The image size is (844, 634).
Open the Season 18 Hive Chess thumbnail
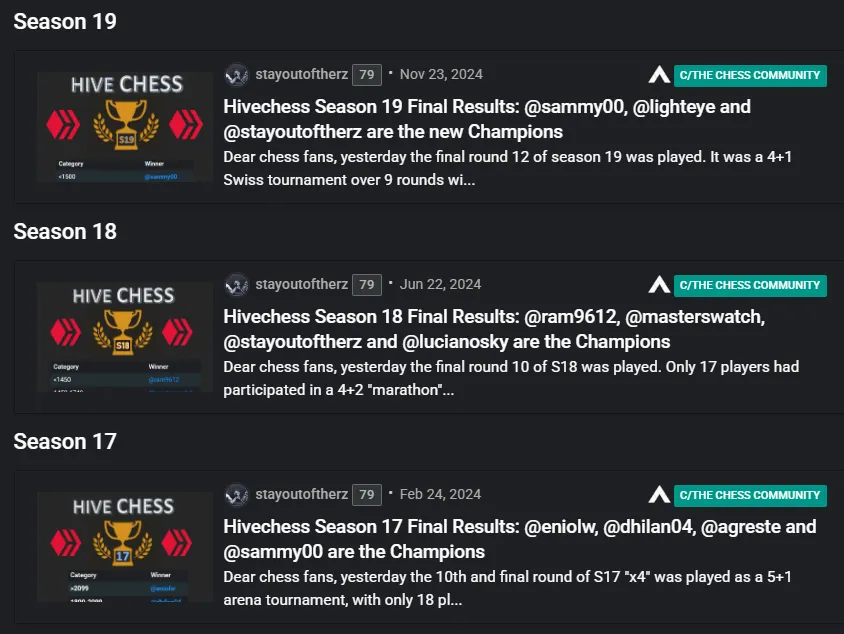click(124, 337)
